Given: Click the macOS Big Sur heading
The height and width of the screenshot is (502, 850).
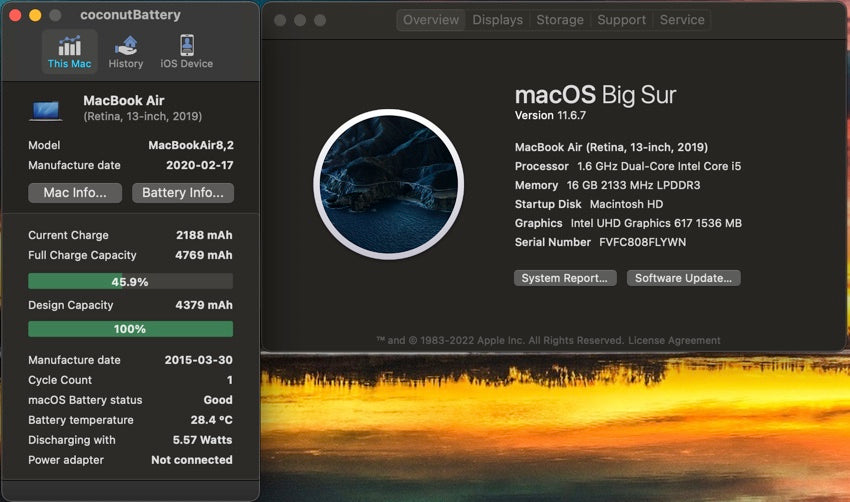Looking at the screenshot, I should pyautogui.click(x=595, y=95).
